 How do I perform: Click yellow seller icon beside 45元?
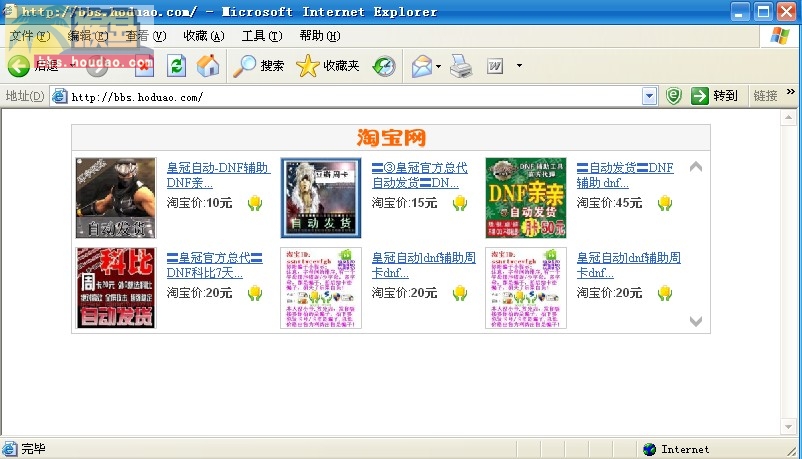click(x=665, y=203)
